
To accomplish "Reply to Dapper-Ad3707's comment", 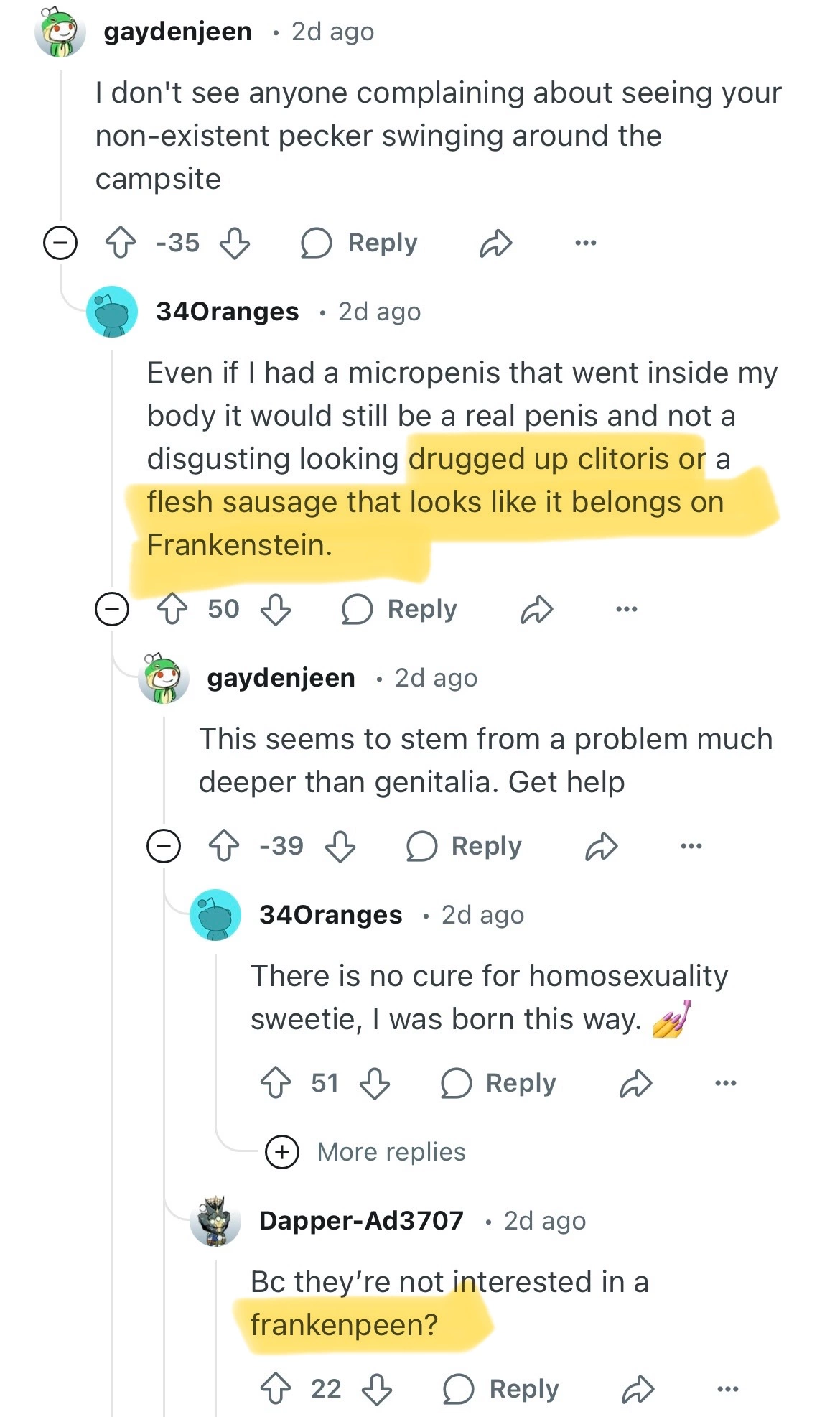I will tap(501, 1389).
